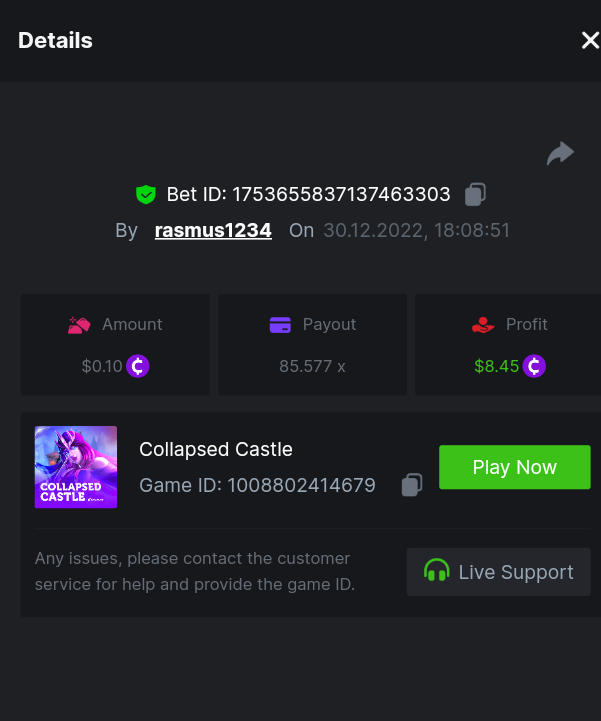Click the $8.45 profit value
This screenshot has height=721, width=601.
tap(497, 366)
